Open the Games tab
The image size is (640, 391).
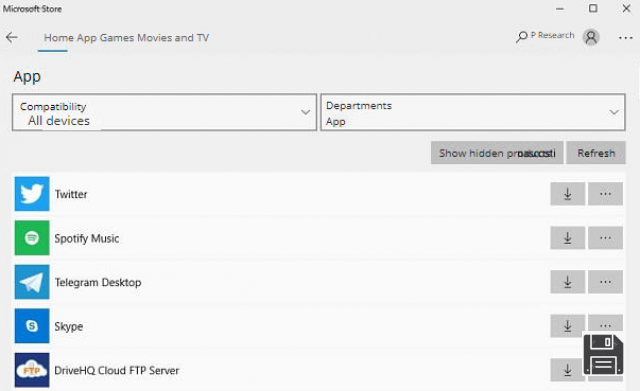[117, 38]
